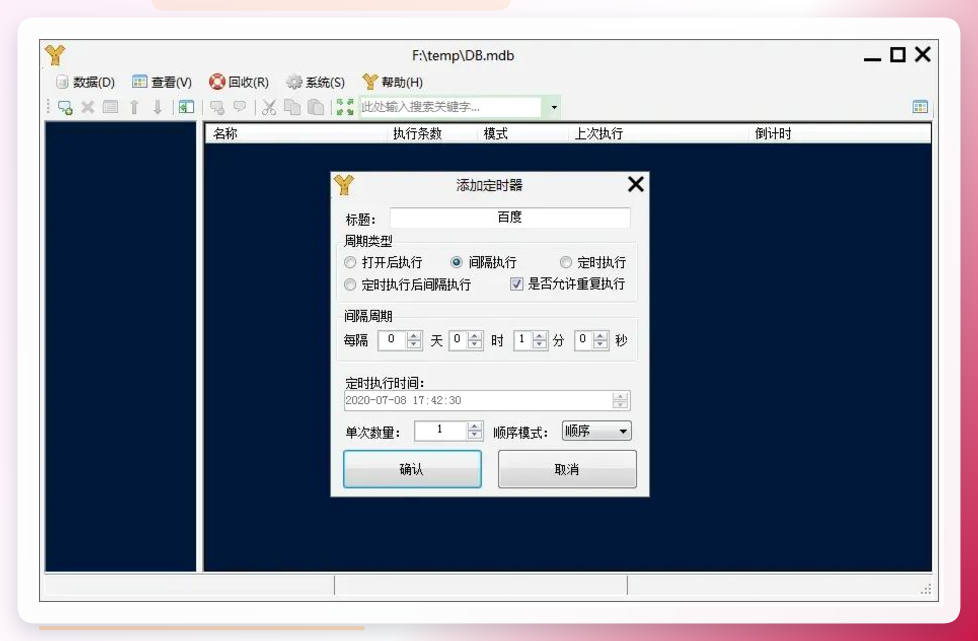Click the minutes value field showing 1

[x=523, y=340]
